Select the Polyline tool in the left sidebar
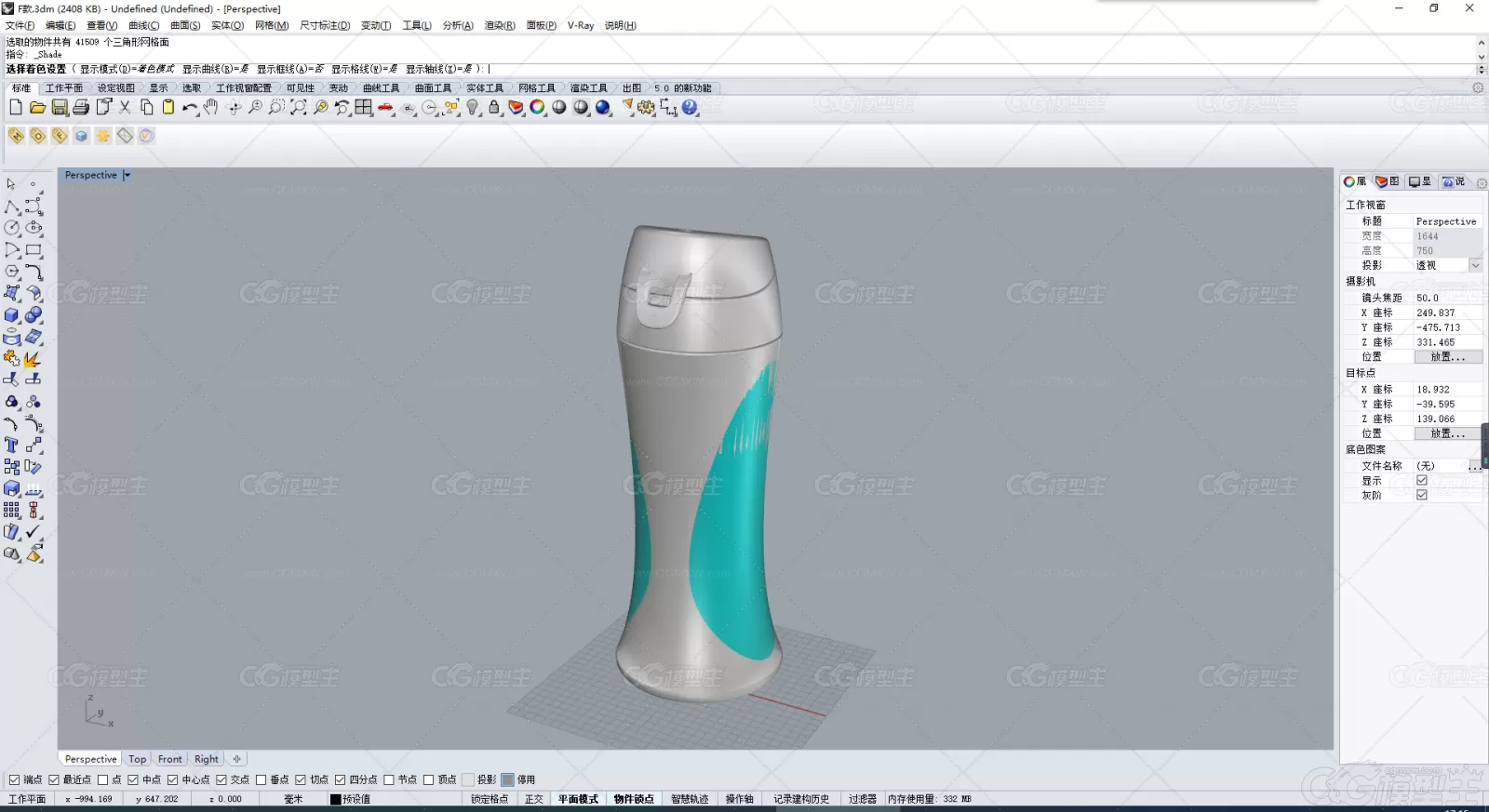 [11, 206]
